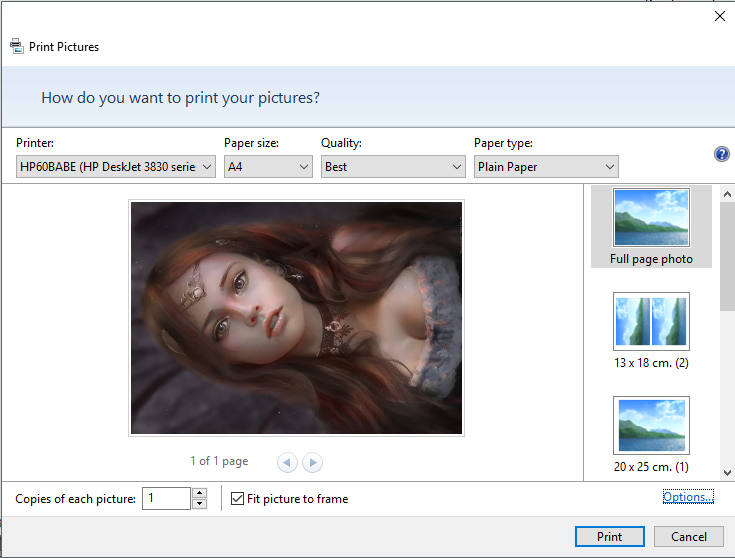Viewport: 735px width, 558px height.
Task: Click the Copies of each picture field
Action: (x=166, y=498)
